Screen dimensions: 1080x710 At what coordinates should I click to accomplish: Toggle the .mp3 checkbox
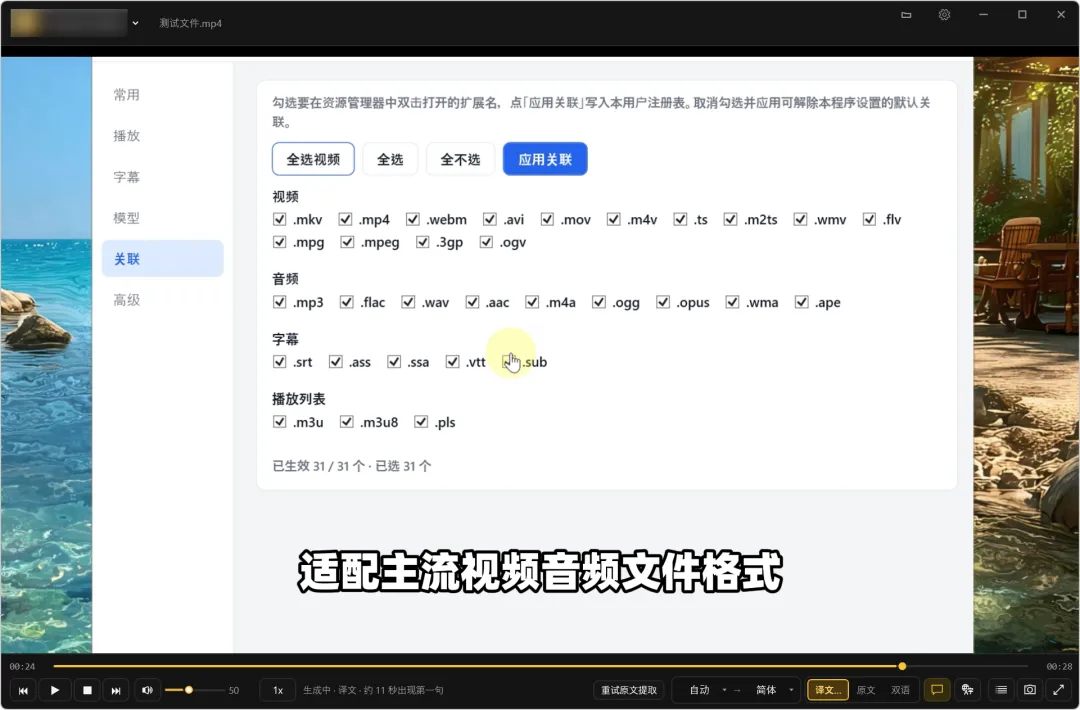pos(279,302)
